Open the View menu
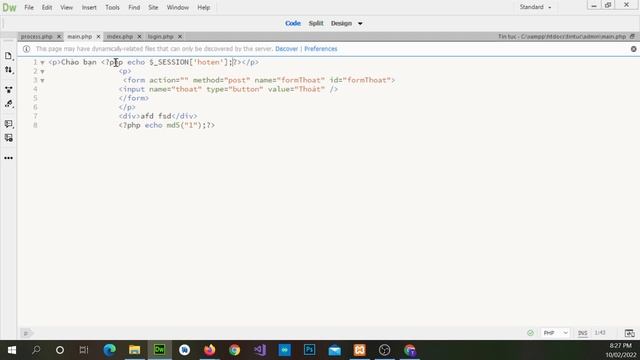640x360 pixels. pos(67,7)
